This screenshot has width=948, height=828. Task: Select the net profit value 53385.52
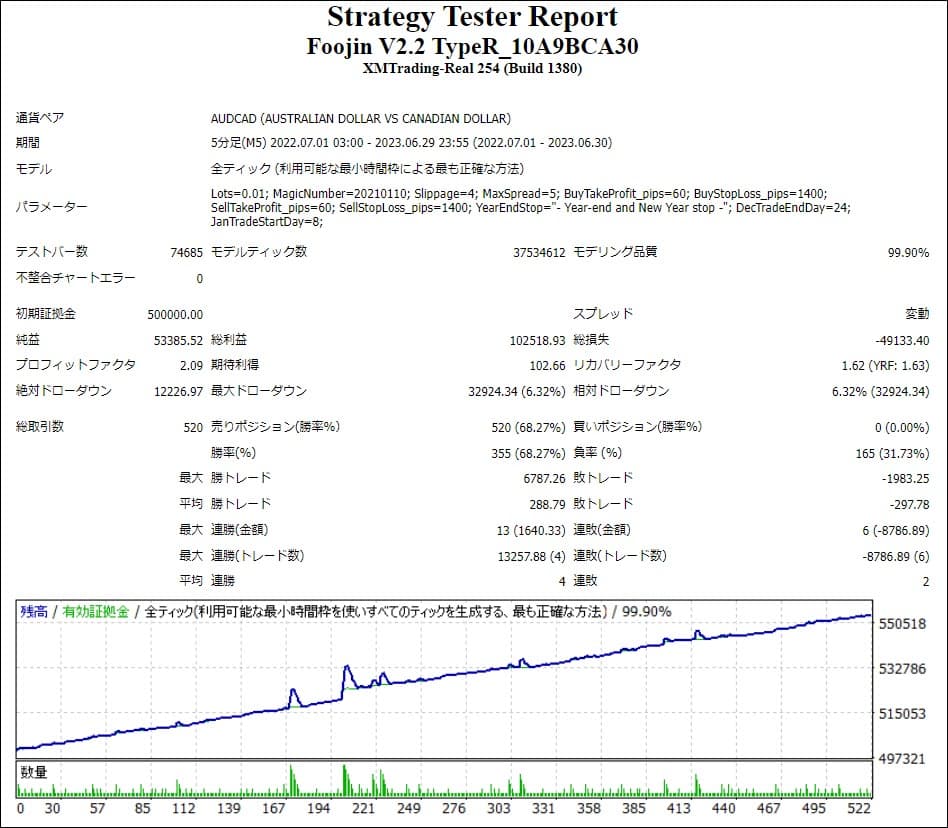178,340
